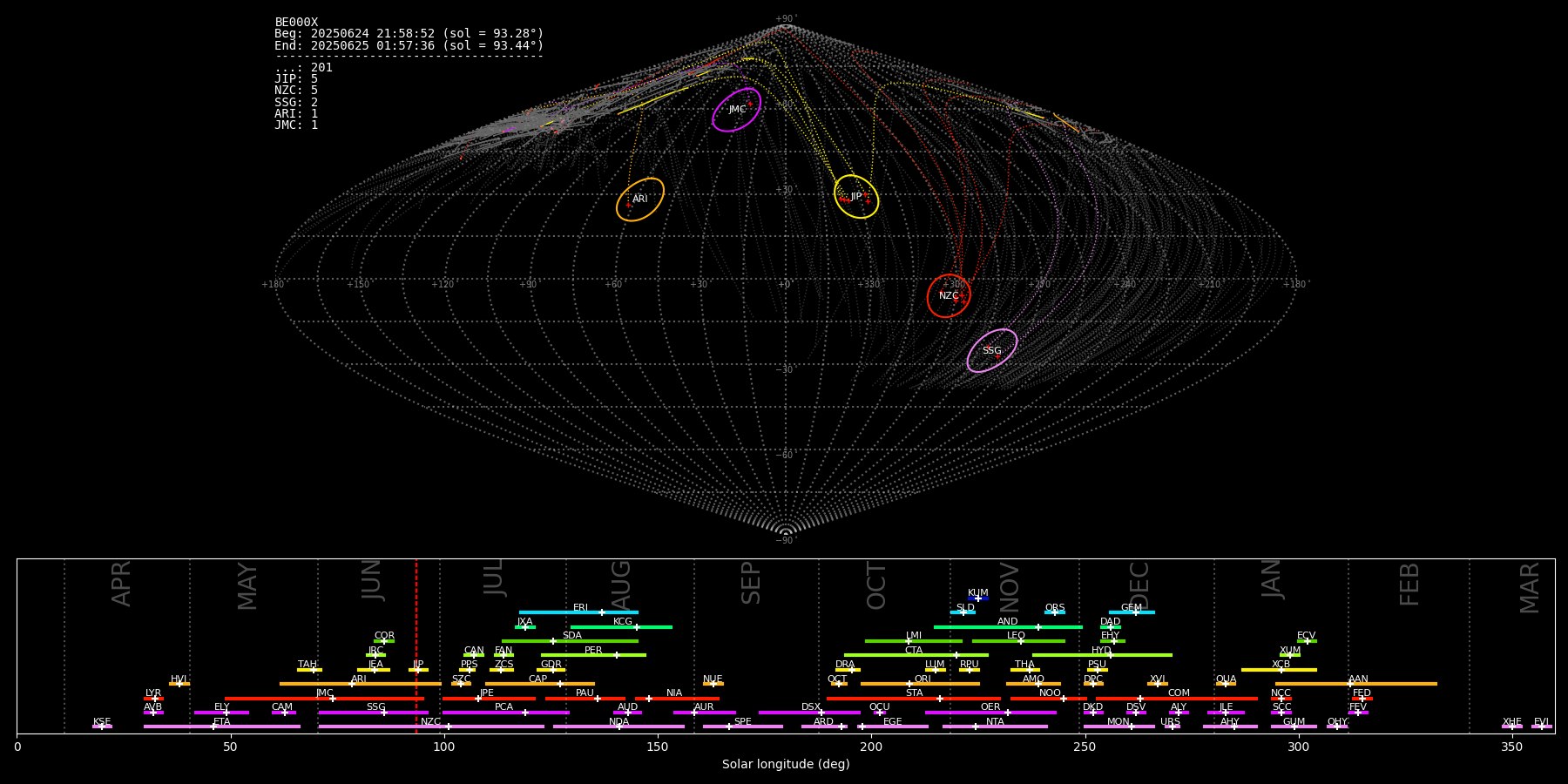
Task: Select the ARI orange ellipse on the sky map
Action: [x=640, y=199]
